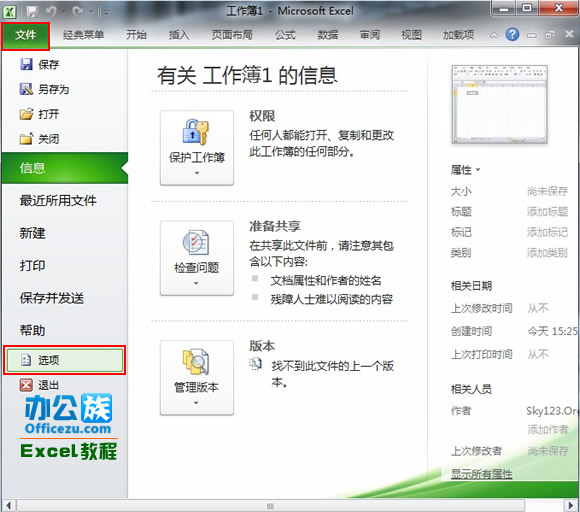Collapse the ribbon with the caret icon

494,35
